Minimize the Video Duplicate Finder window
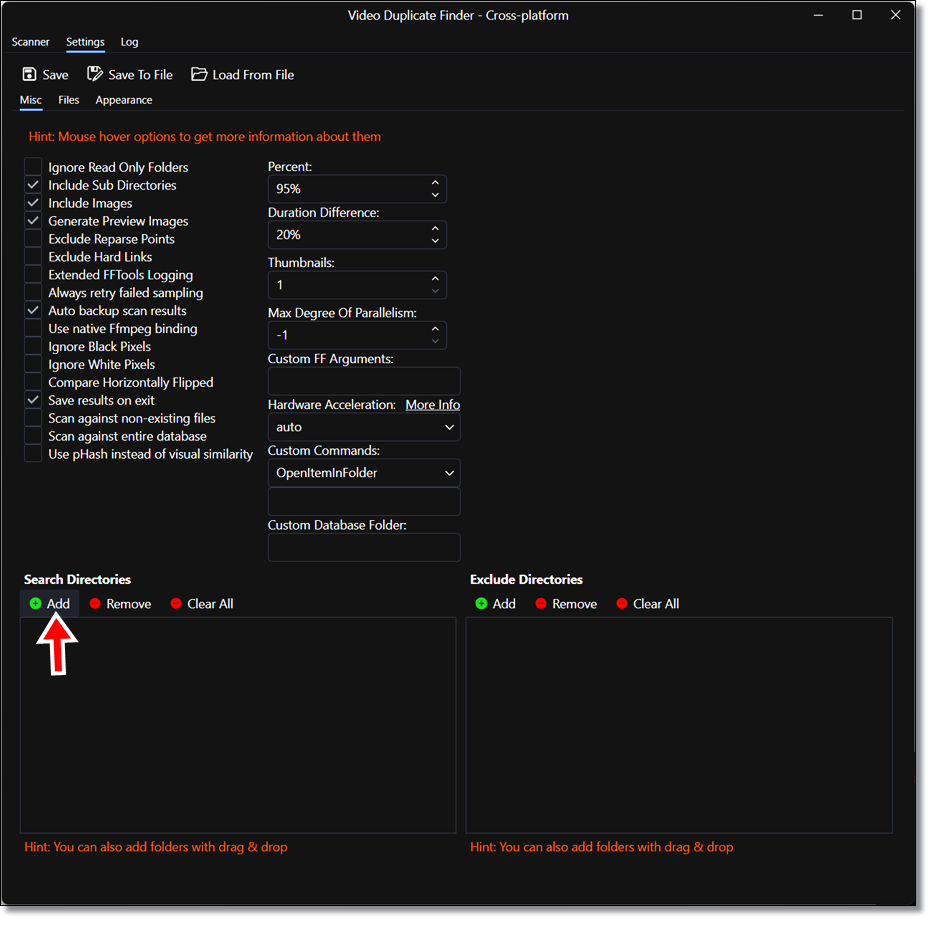Viewport: 928px width, 933px height. coord(819,15)
